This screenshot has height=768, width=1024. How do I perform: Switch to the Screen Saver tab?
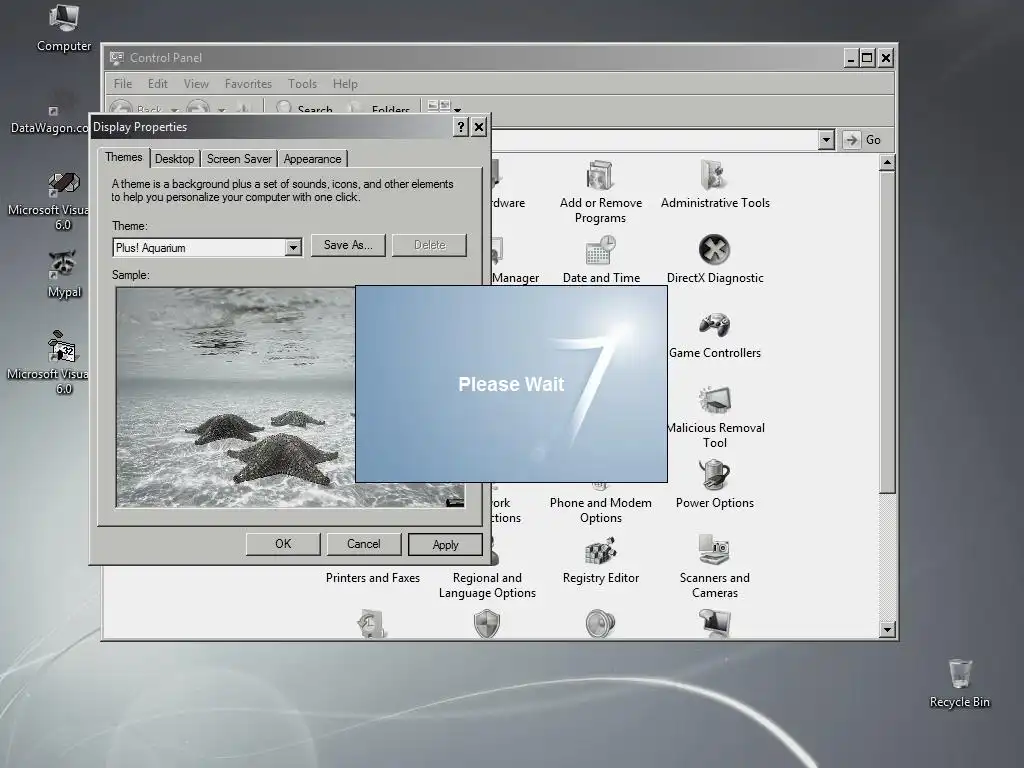[239, 159]
